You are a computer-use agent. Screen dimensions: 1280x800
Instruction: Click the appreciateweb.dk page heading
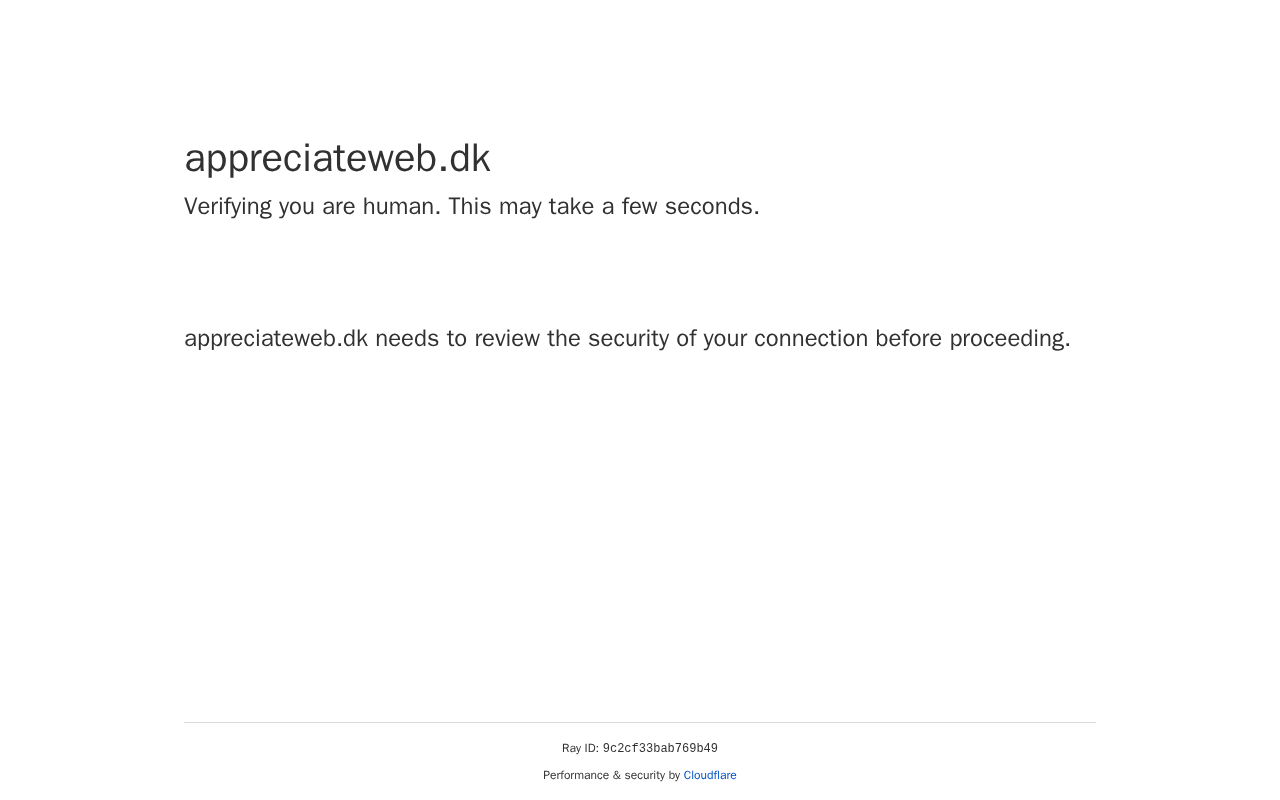tap(337, 159)
